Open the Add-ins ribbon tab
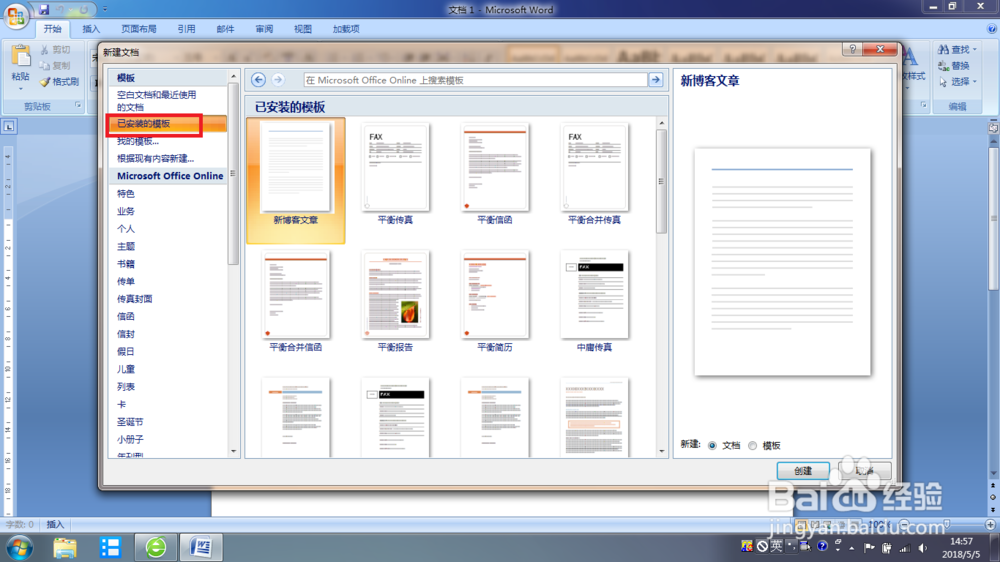The width and height of the screenshot is (1000, 562). click(346, 29)
